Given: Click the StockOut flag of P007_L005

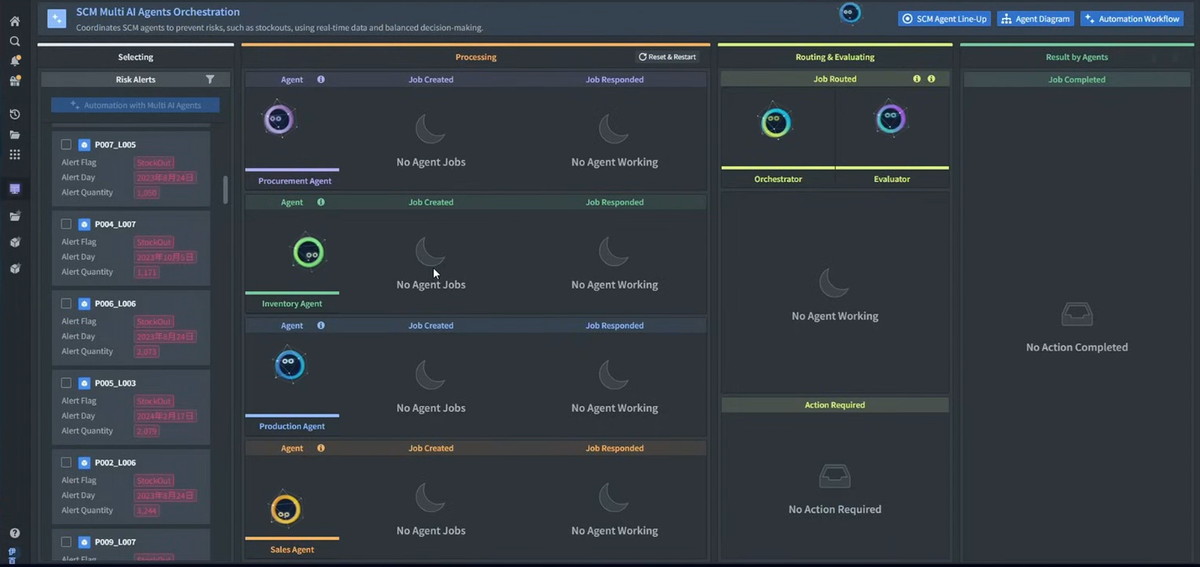Looking at the screenshot, I should [154, 162].
